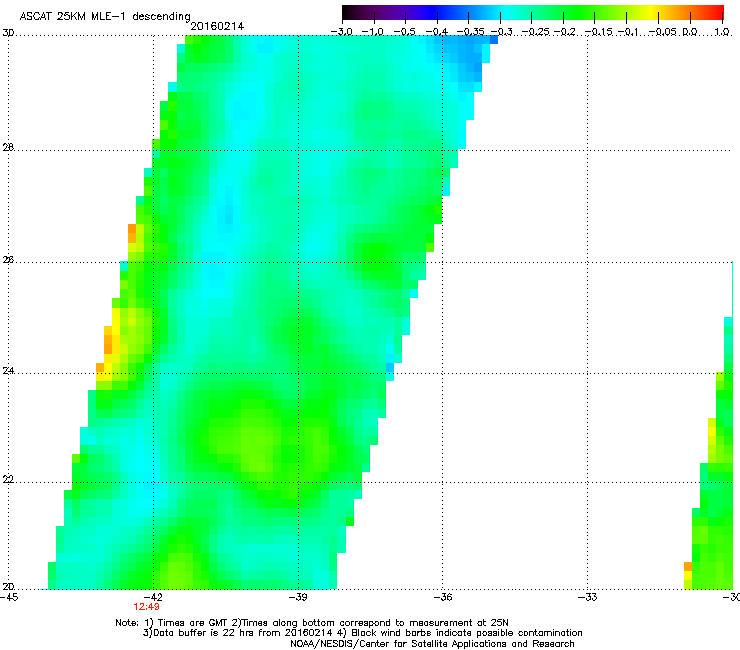The image size is (740, 650).
Task: Click the longitude axis label -33
Action: [588, 597]
